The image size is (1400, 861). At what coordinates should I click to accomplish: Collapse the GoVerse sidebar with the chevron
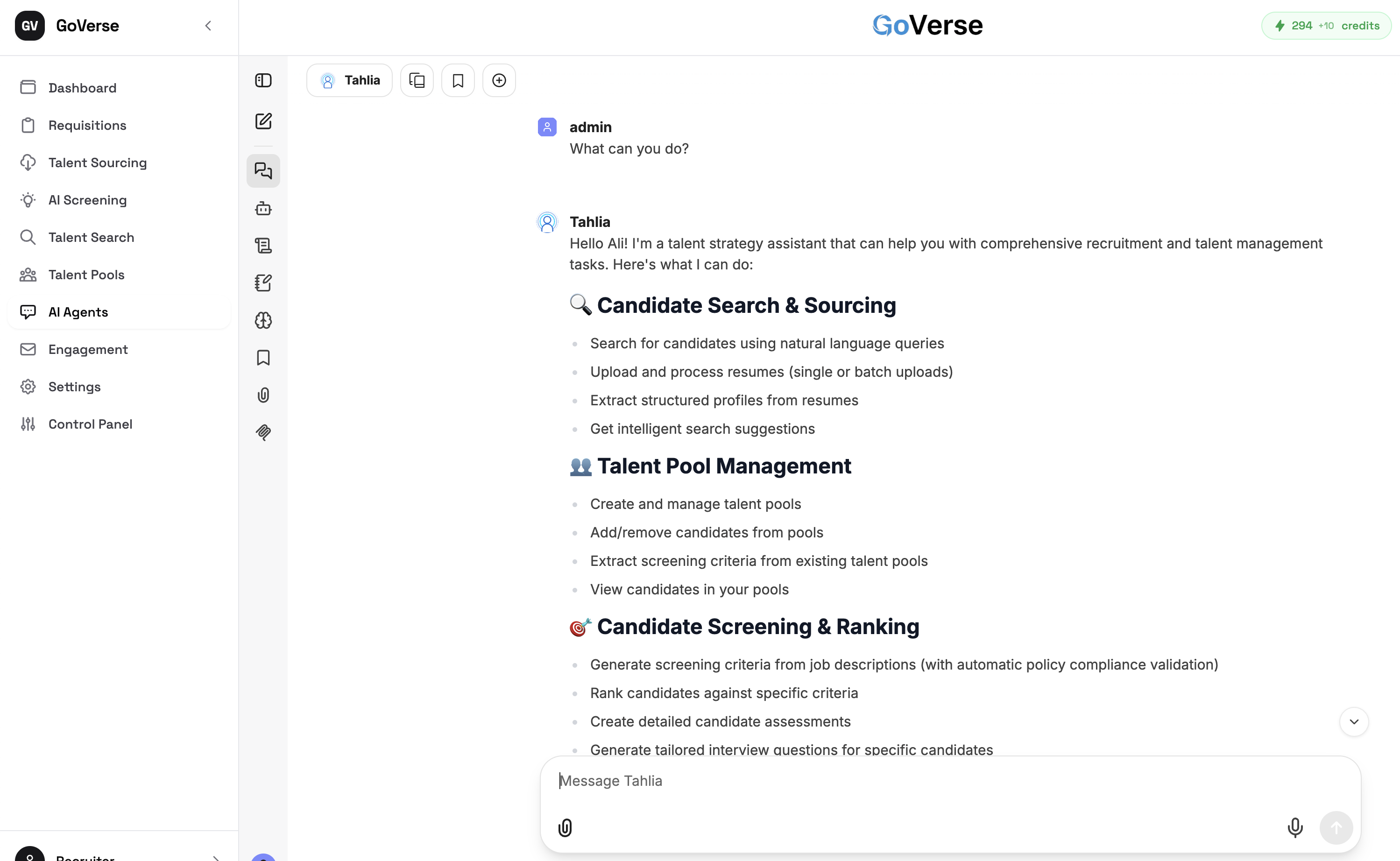coord(208,26)
